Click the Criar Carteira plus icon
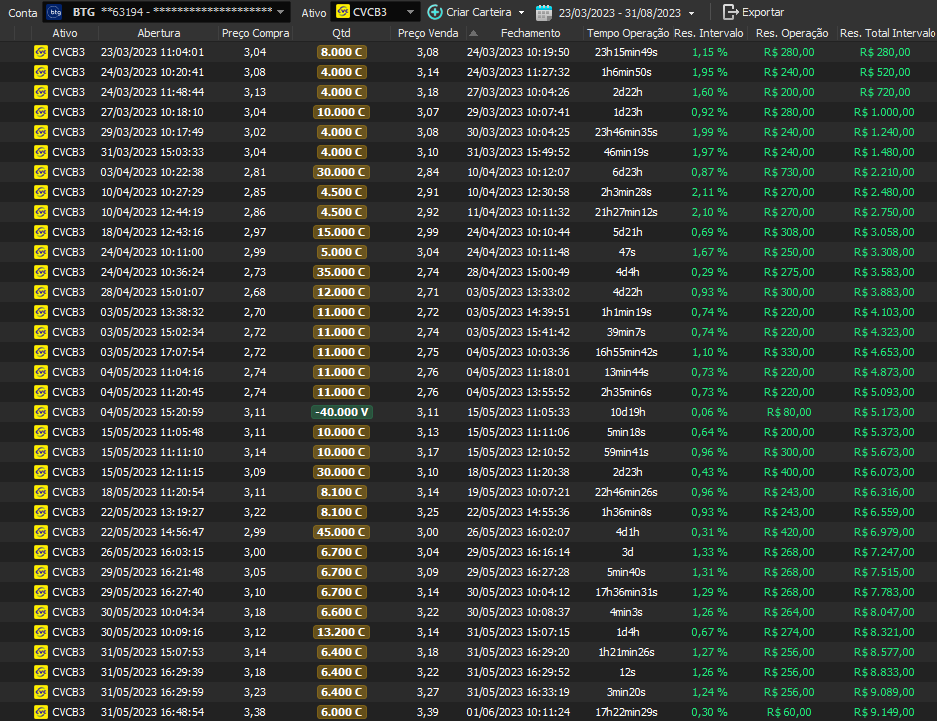The width and height of the screenshot is (937, 721). [x=435, y=12]
